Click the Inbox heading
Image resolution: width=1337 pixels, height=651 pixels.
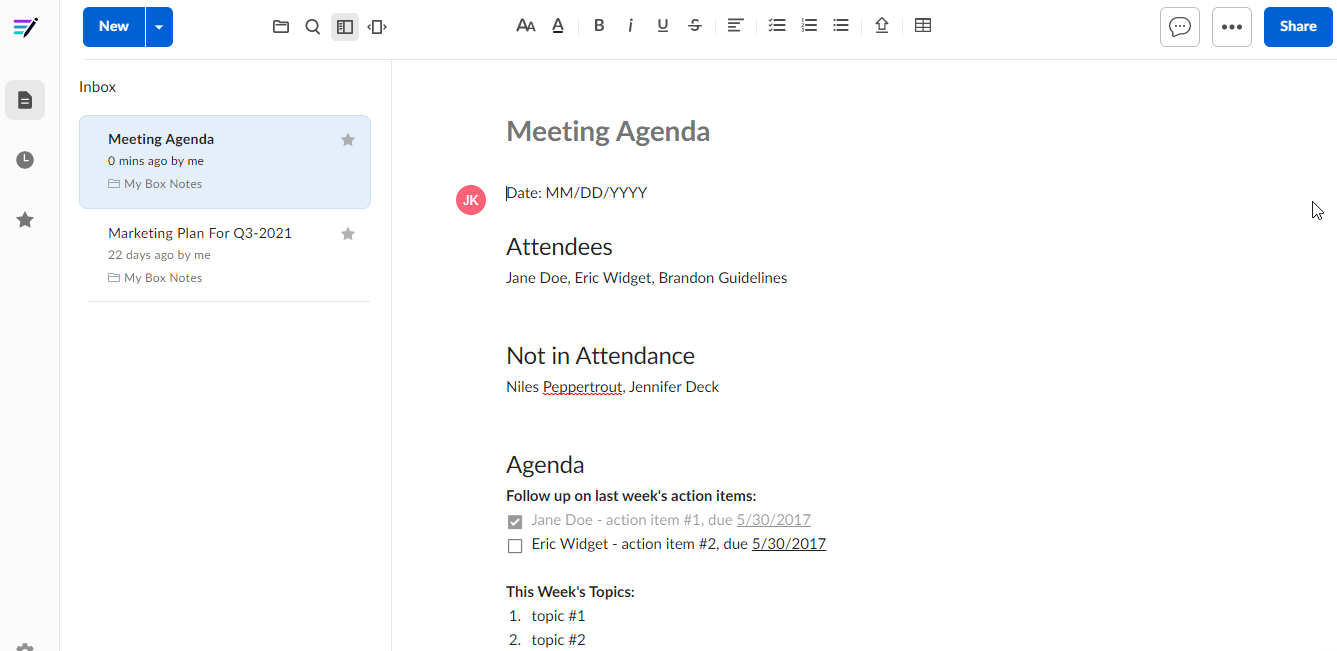(98, 87)
